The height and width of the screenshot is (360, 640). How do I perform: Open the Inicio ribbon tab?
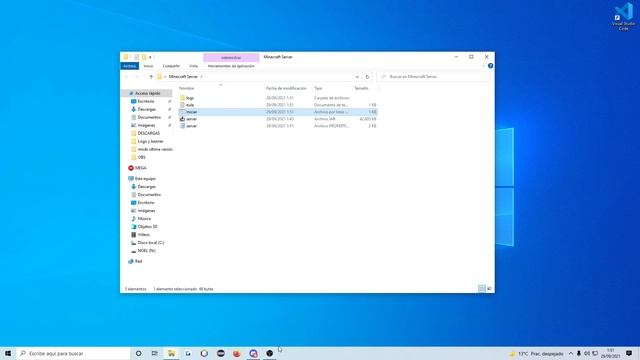pyautogui.click(x=148, y=66)
